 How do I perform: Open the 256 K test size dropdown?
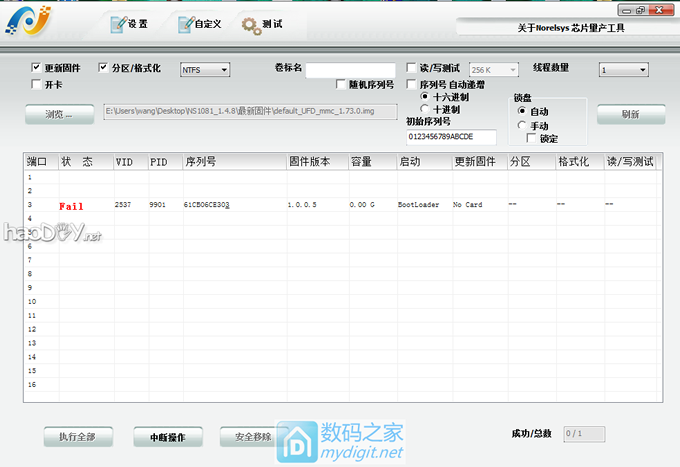493,69
